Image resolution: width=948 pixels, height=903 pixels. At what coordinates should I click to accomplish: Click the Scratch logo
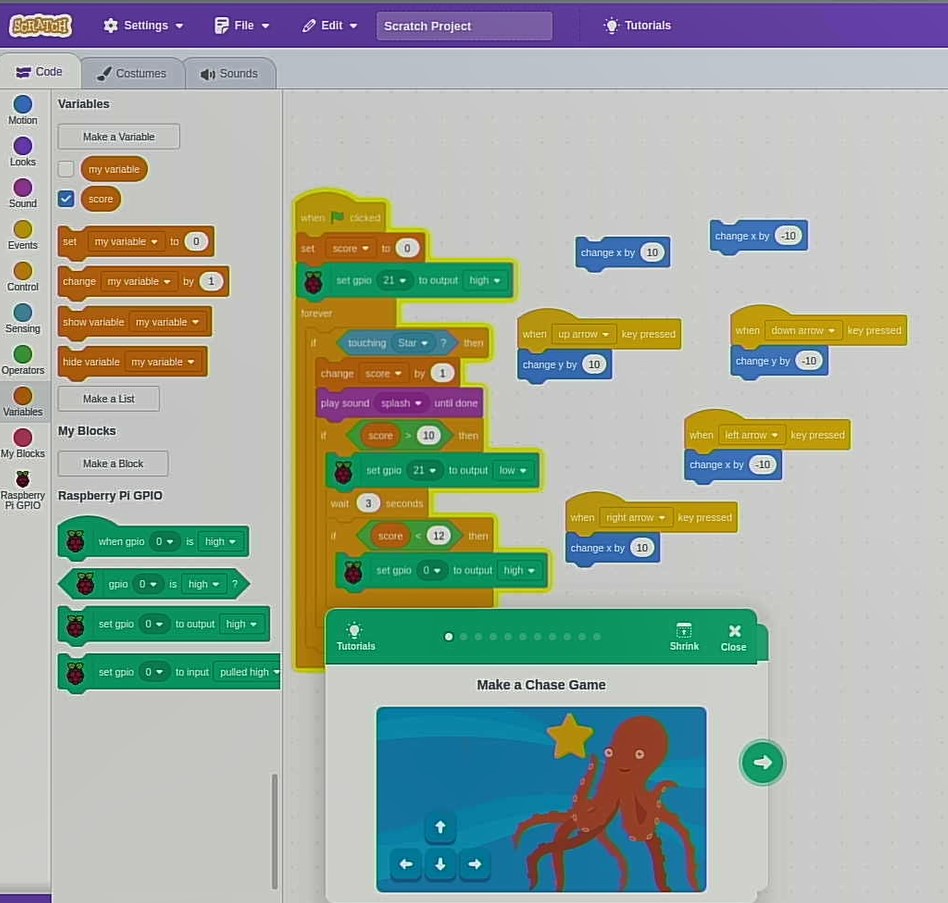tap(40, 25)
